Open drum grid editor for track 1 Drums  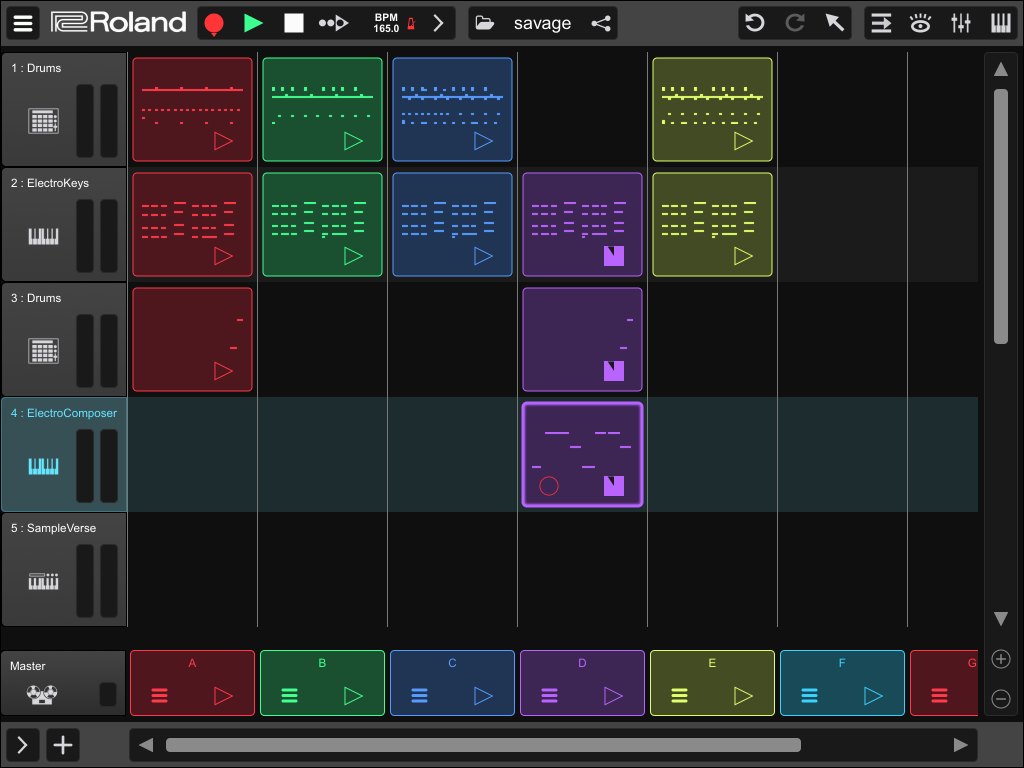(44, 121)
